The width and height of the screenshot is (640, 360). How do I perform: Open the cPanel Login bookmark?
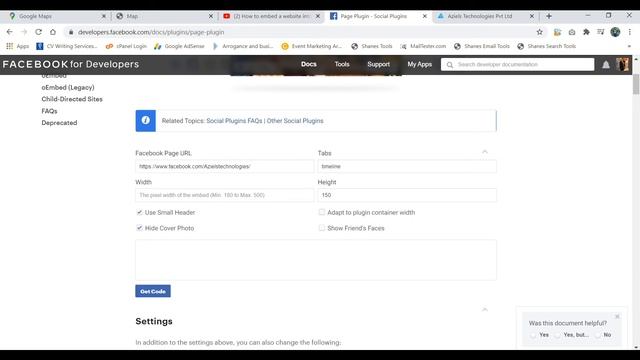pyautogui.click(x=126, y=46)
